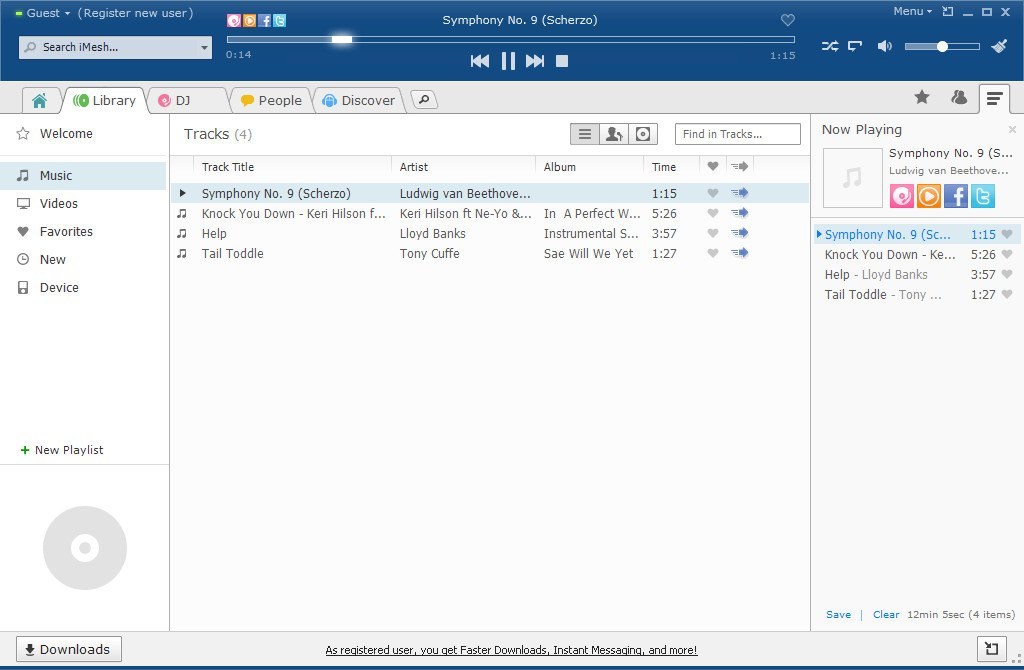The height and width of the screenshot is (670, 1024).
Task: Click the Downloads button
Action: click(x=69, y=649)
